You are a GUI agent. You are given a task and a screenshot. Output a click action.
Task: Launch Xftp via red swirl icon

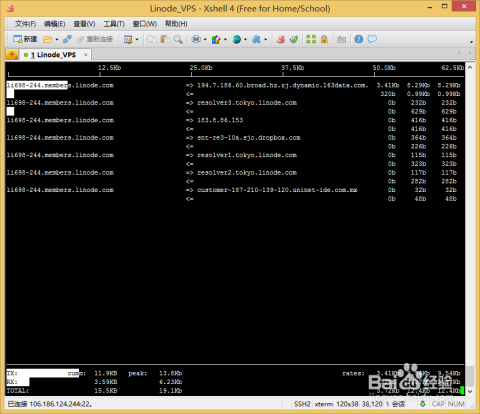click(x=281, y=39)
